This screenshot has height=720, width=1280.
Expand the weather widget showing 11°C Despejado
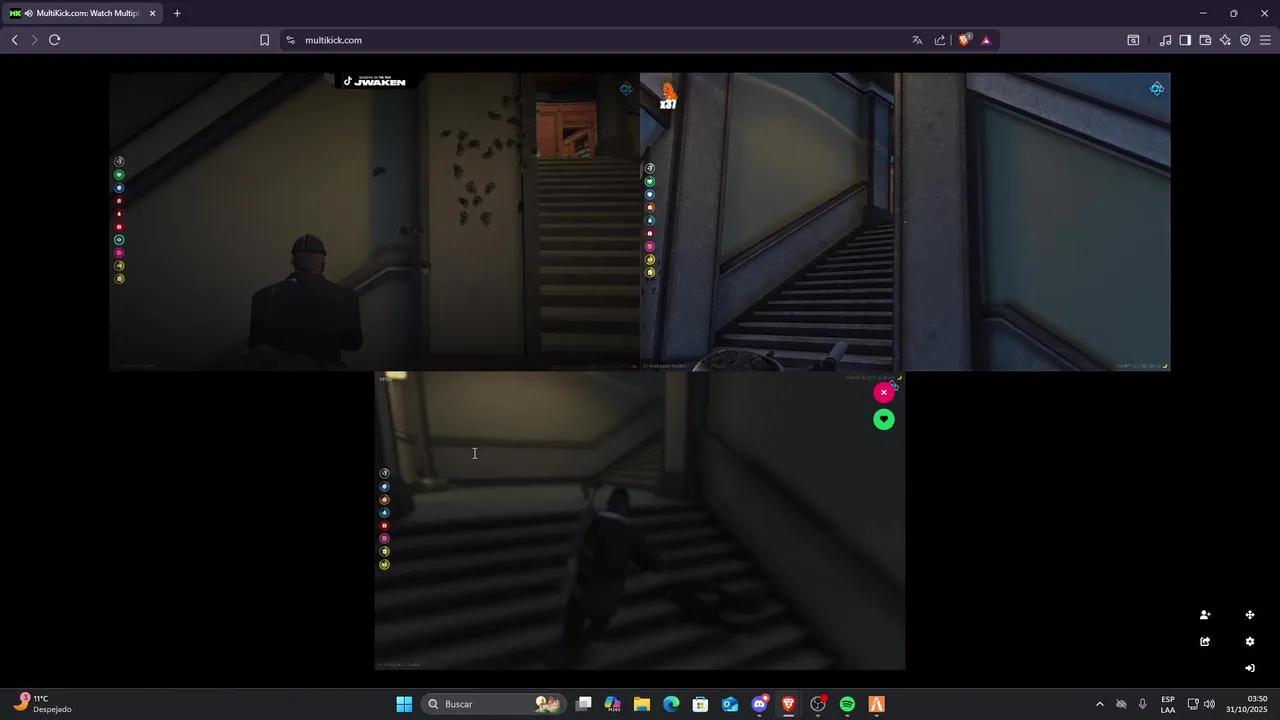tap(40, 704)
